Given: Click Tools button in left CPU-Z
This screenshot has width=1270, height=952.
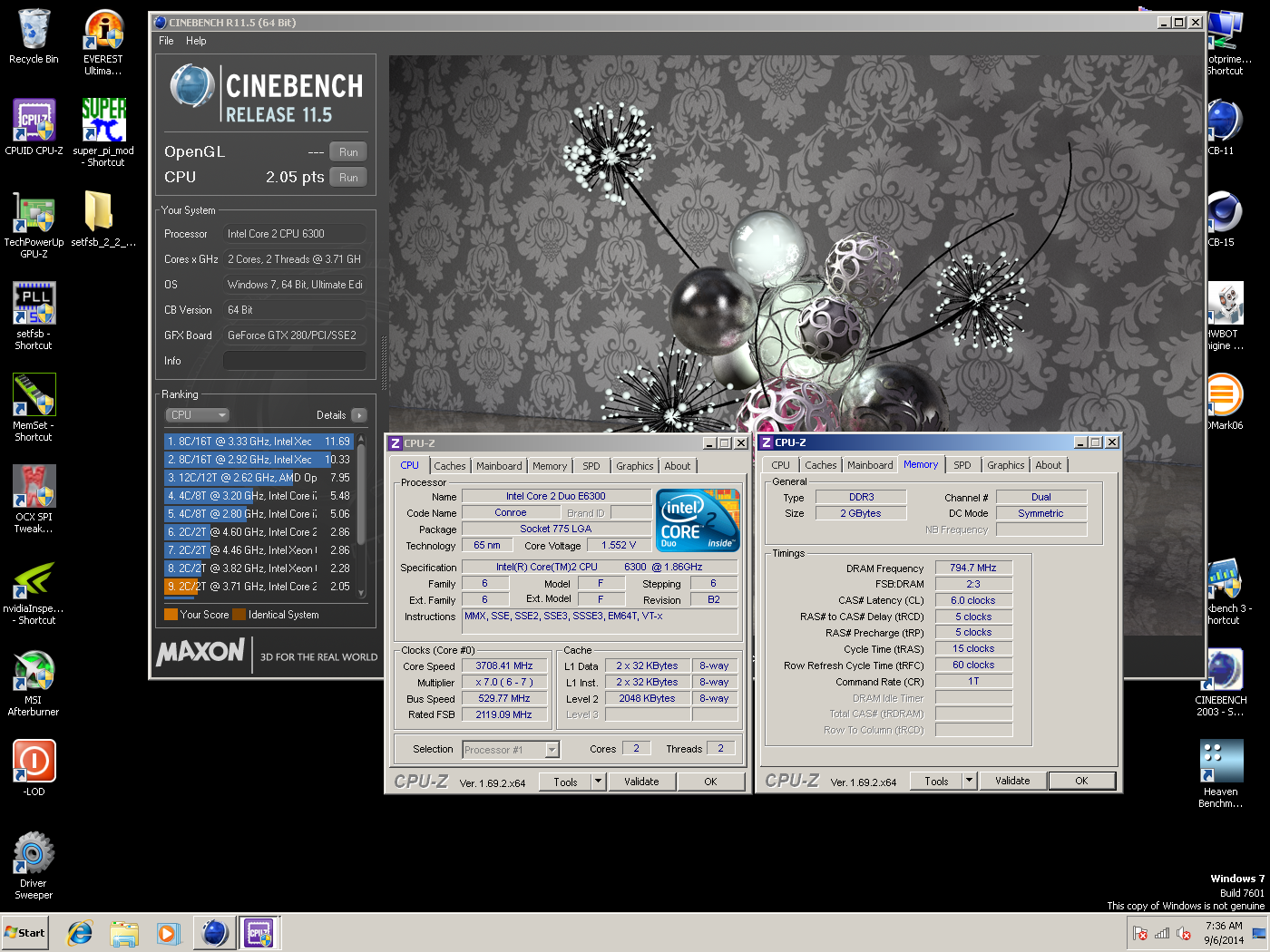Looking at the screenshot, I should coord(565,782).
